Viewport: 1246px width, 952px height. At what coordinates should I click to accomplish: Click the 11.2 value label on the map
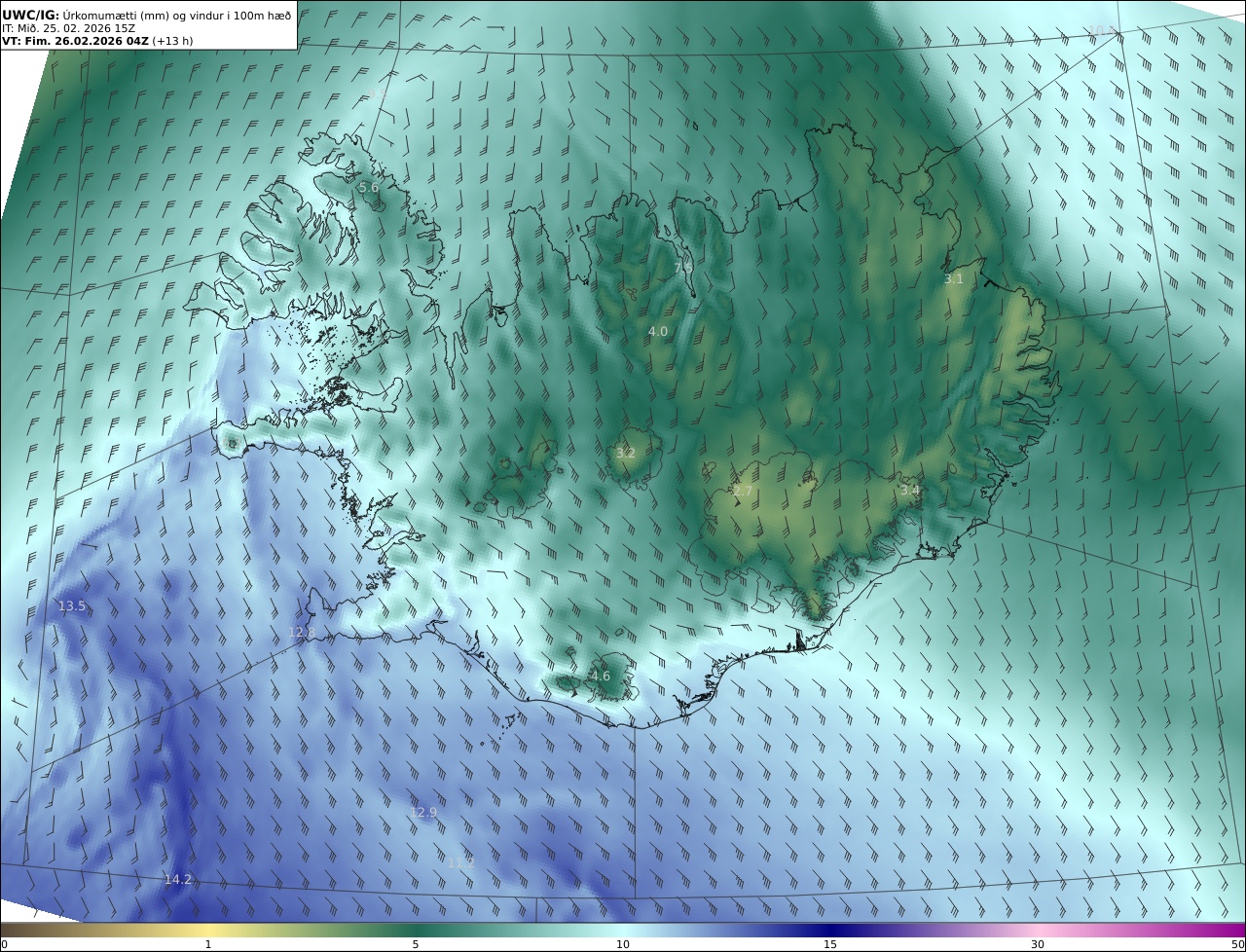coord(461,862)
